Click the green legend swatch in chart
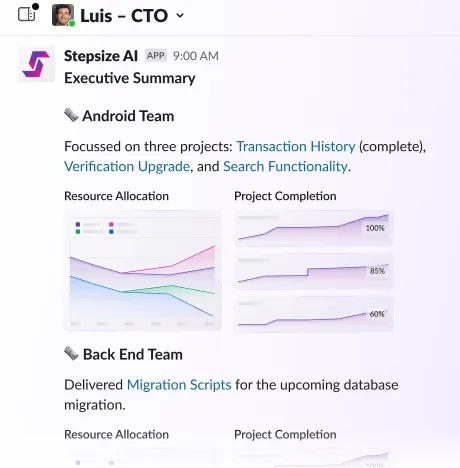The image size is (460, 468). [78, 232]
